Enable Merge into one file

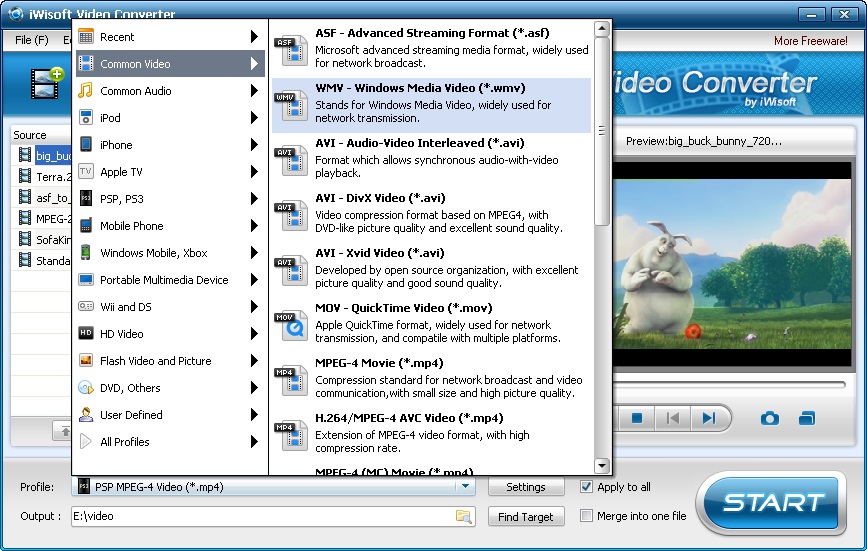click(587, 516)
